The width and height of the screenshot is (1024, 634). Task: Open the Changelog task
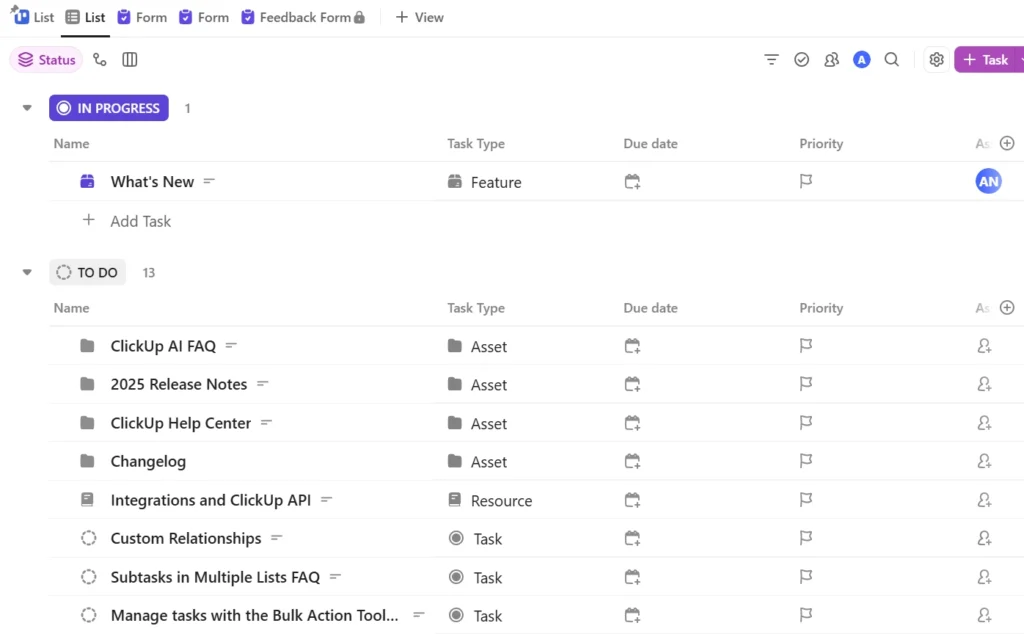click(148, 461)
